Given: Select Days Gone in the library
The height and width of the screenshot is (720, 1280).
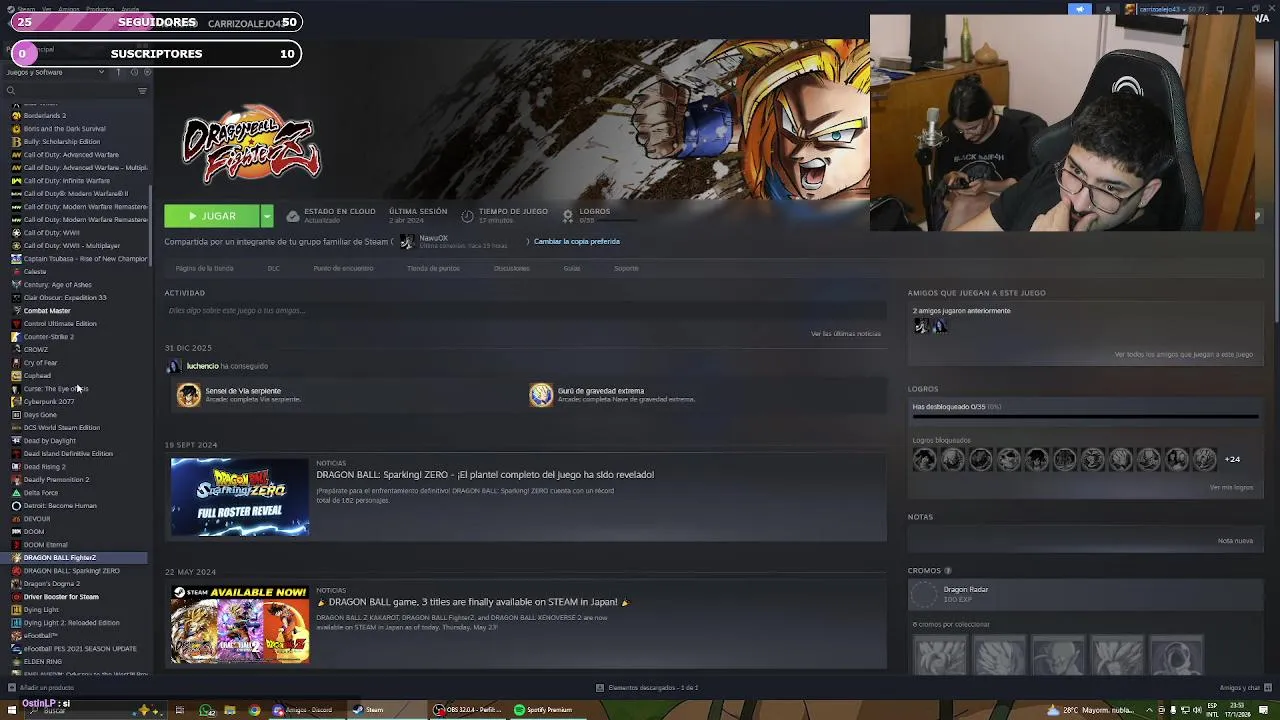Looking at the screenshot, I should [40, 415].
